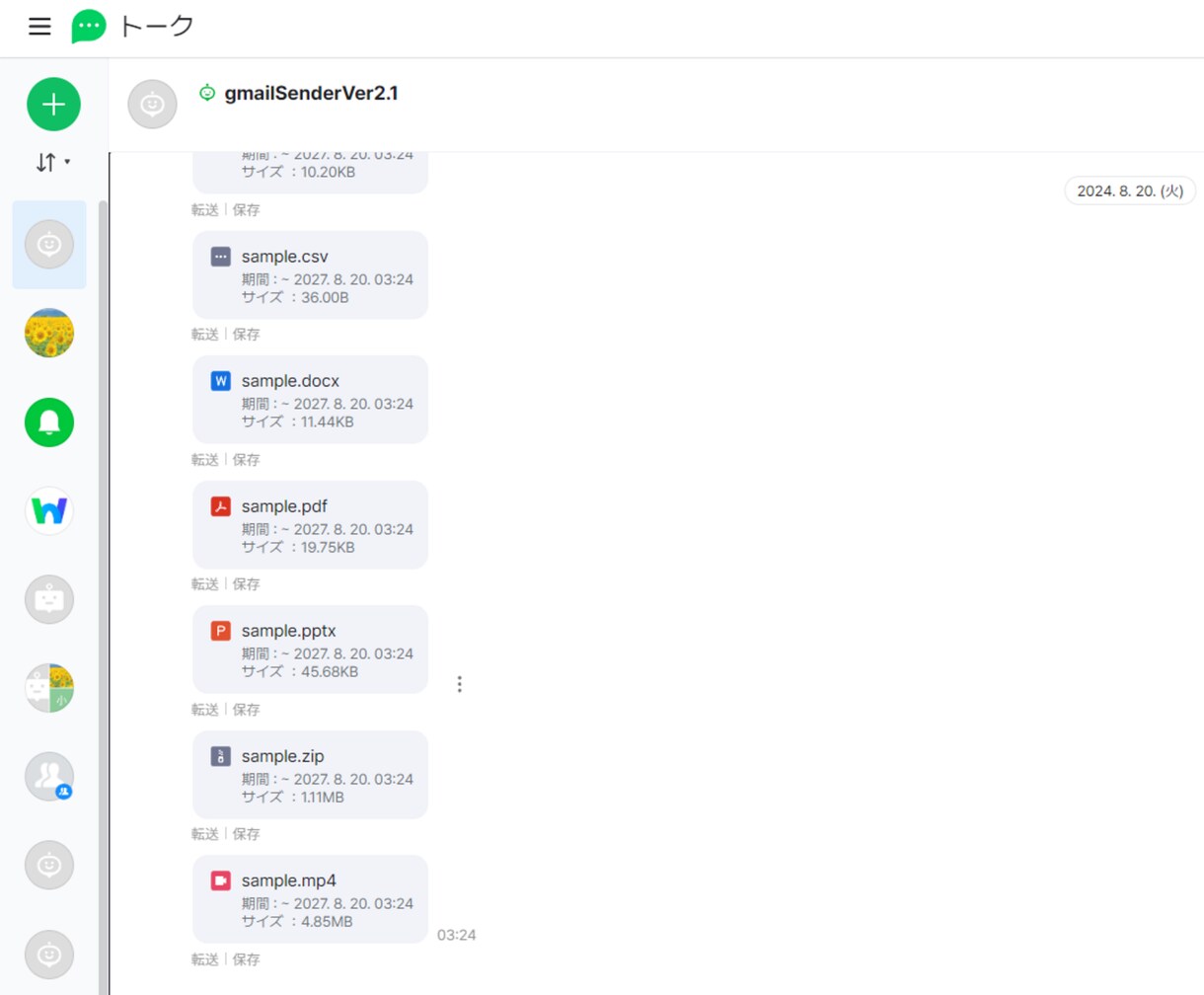Open the group chat with collage avatar

[x=49, y=688]
